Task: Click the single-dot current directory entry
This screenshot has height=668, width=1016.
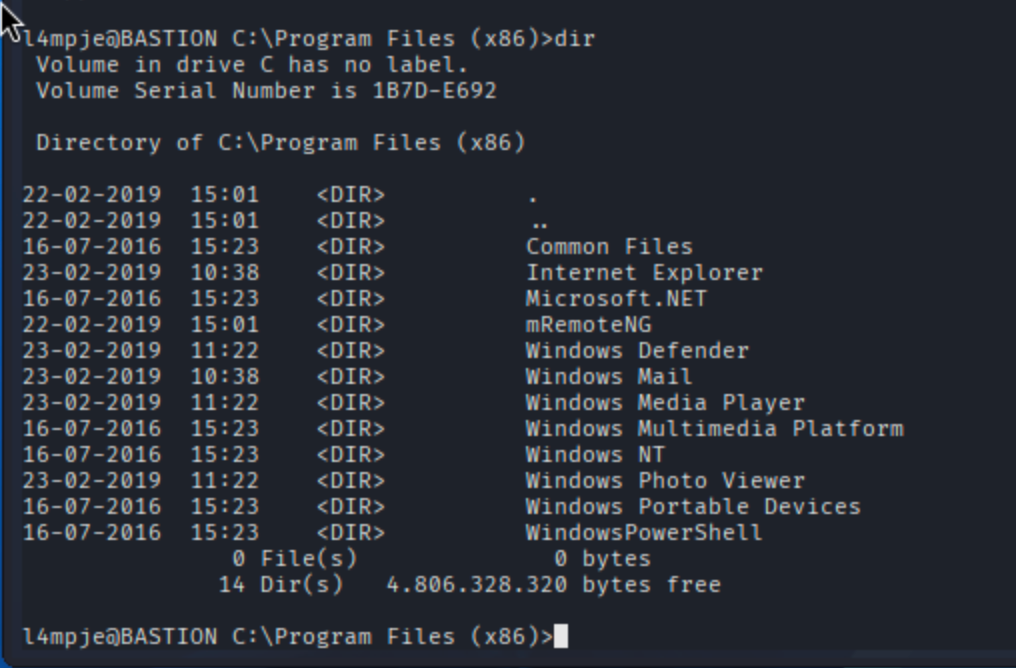Action: 532,195
